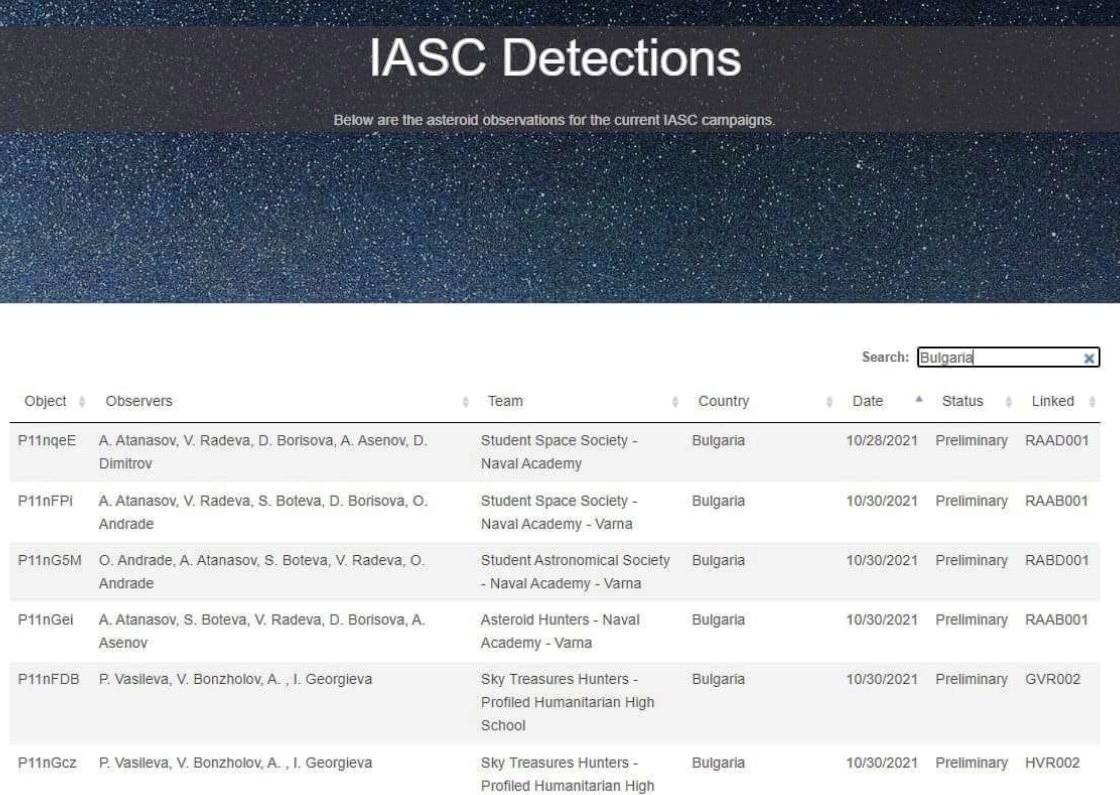Sort by the Team column header
Screen dimensions: 1120x795
click(505, 401)
